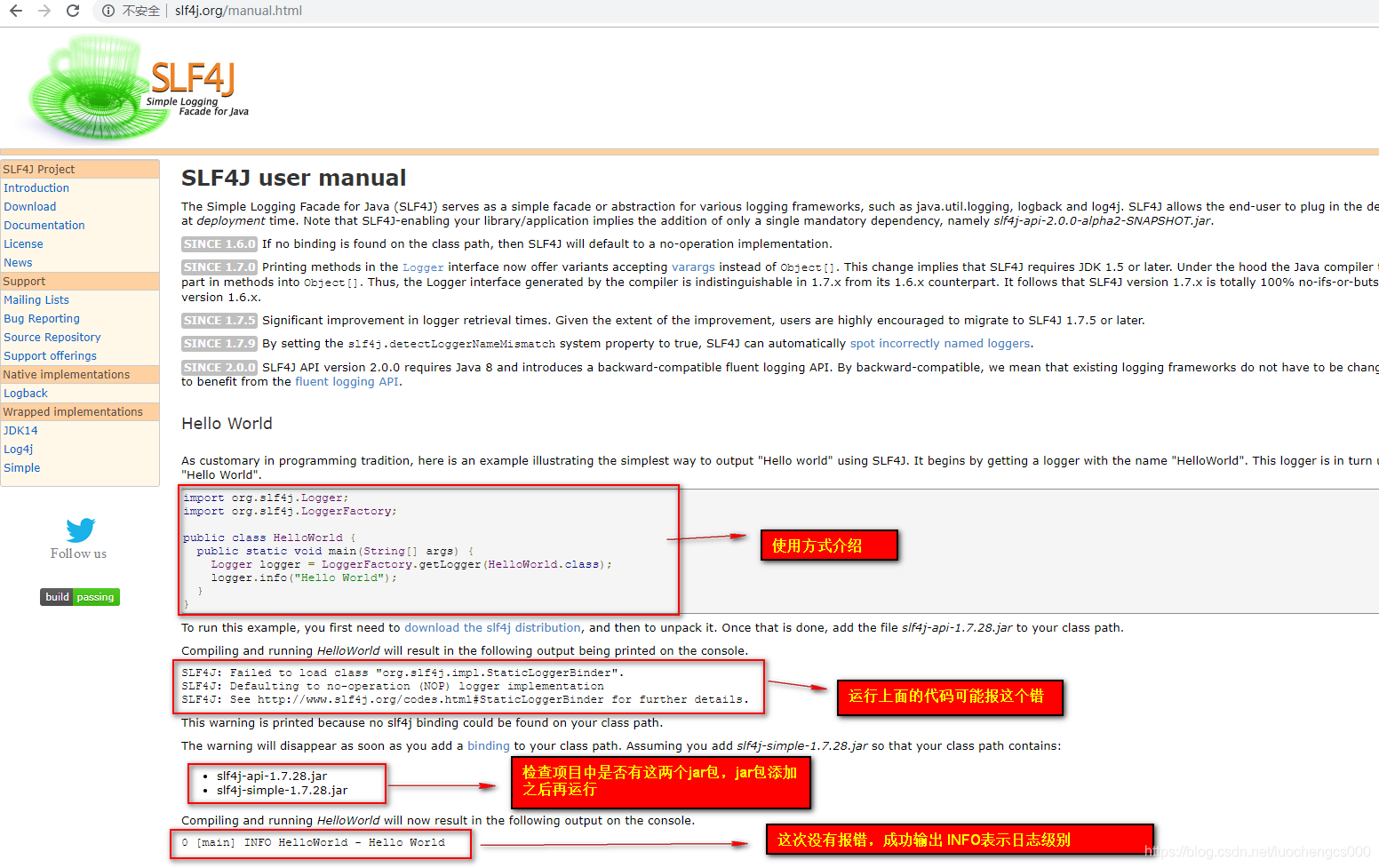
Task: Click the browser back arrow
Action: [x=16, y=11]
